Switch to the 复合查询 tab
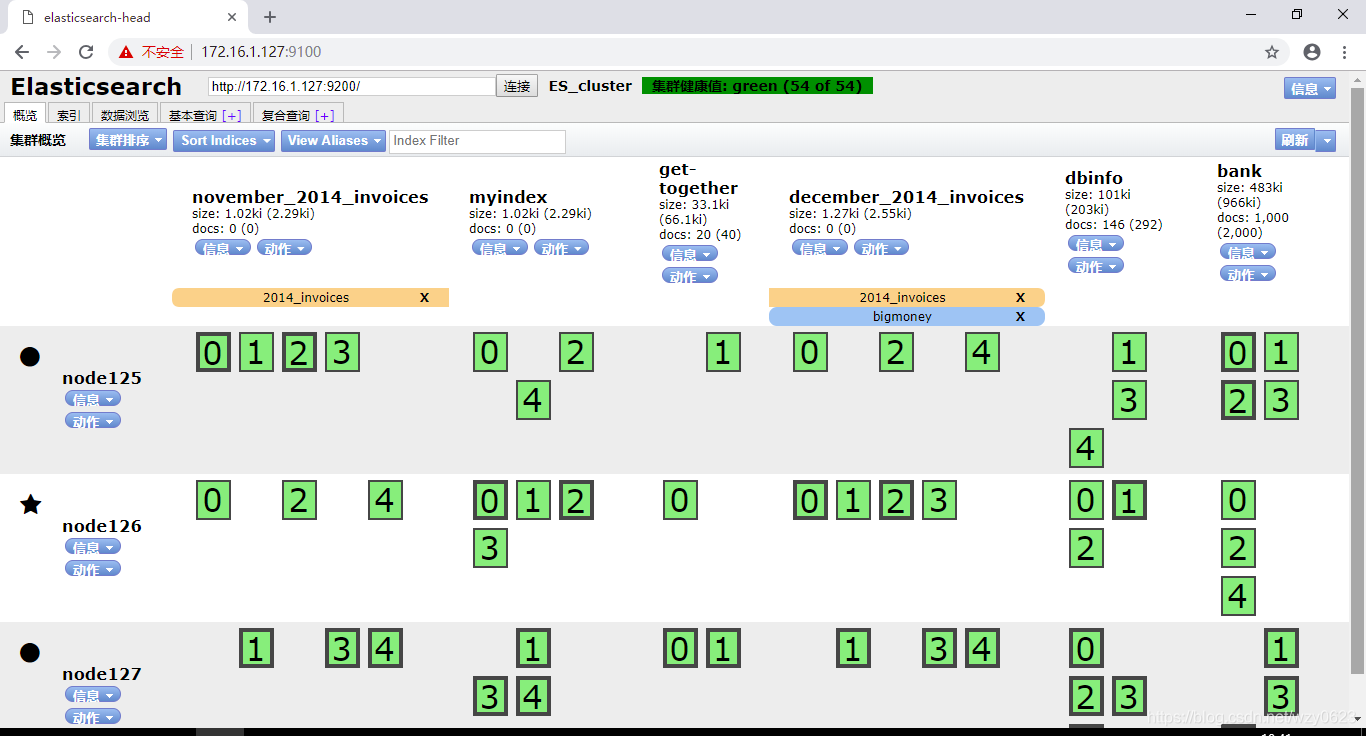 pos(298,115)
